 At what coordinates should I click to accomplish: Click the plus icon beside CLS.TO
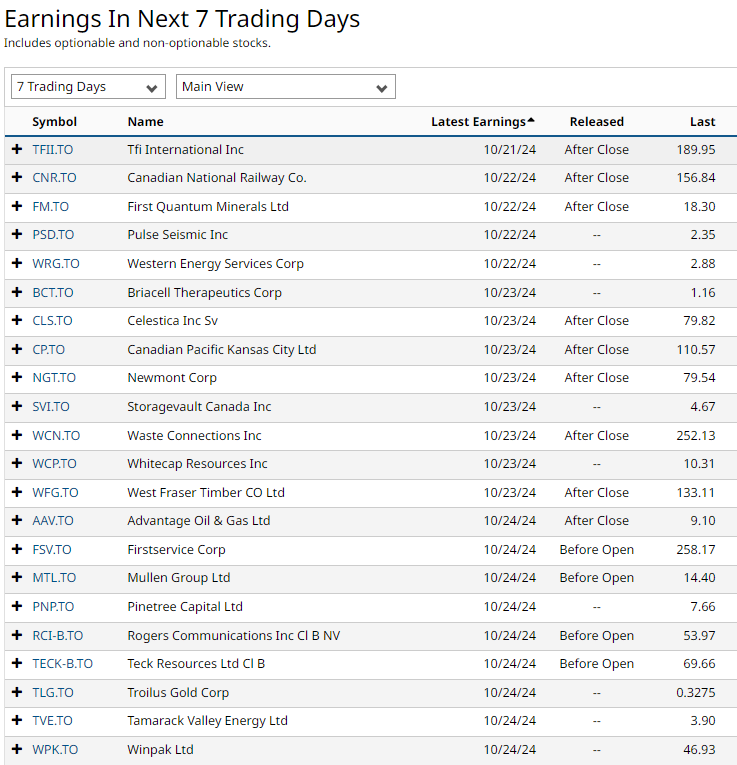[x=16, y=321]
